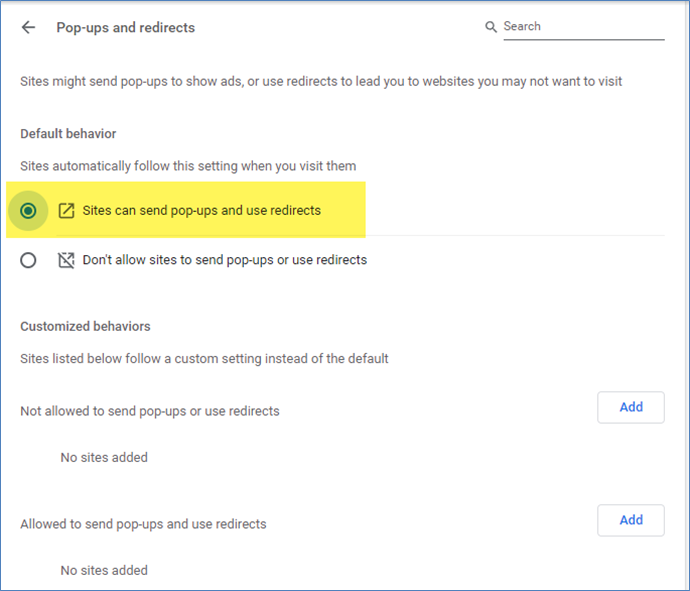Click the Pop-ups and redirects page title
690x591 pixels.
click(x=125, y=28)
